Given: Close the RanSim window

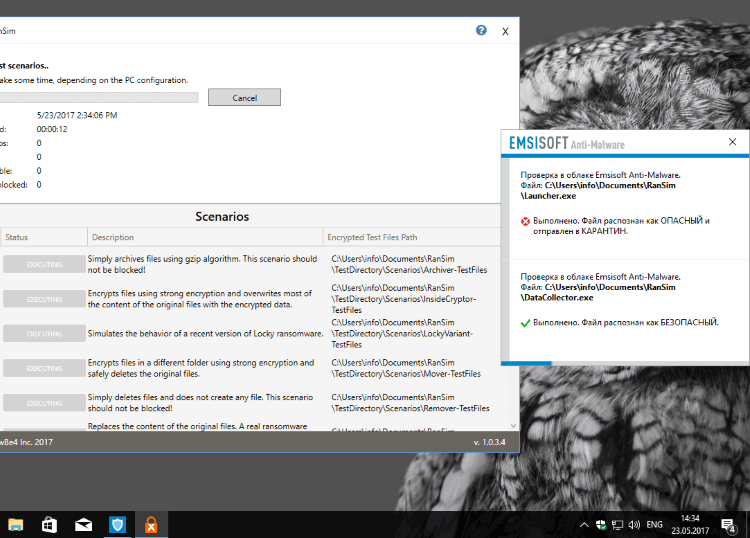Looking at the screenshot, I should click(505, 32).
